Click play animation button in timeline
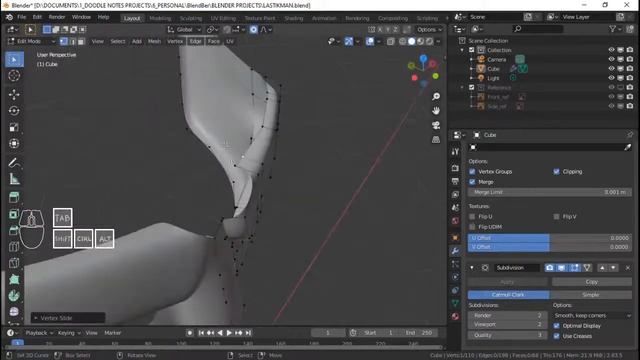 (x=229, y=333)
